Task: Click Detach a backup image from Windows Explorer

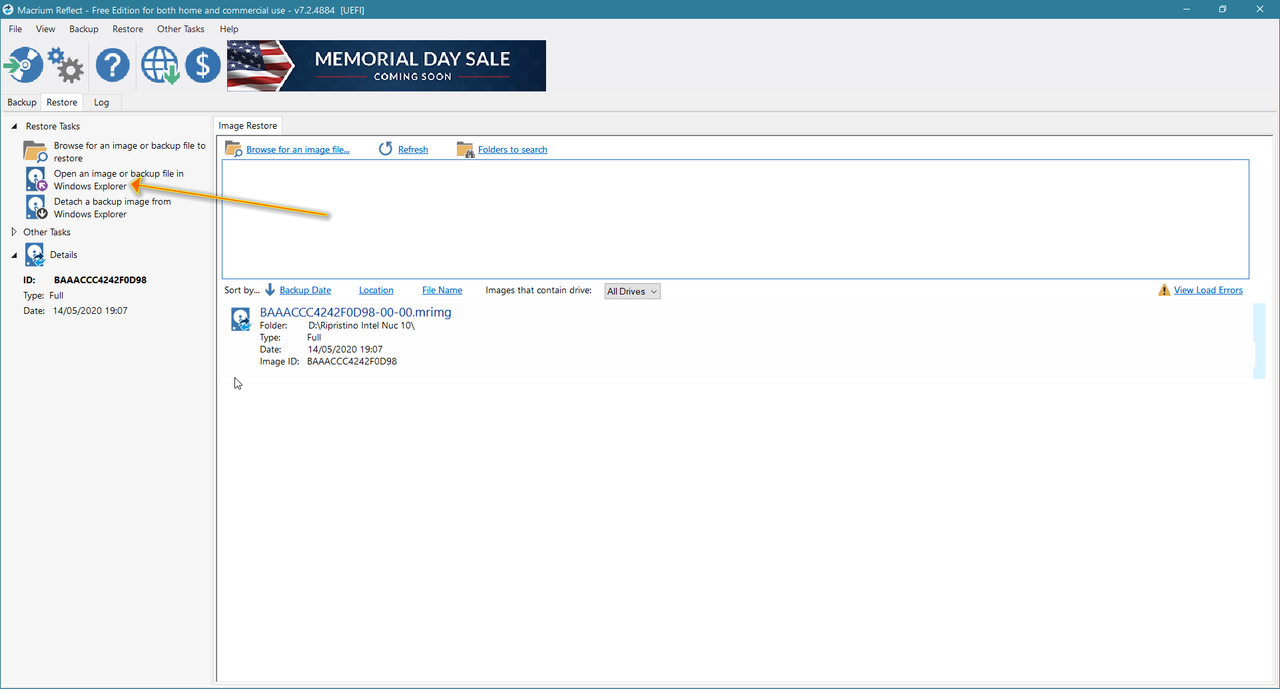Action: click(112, 208)
